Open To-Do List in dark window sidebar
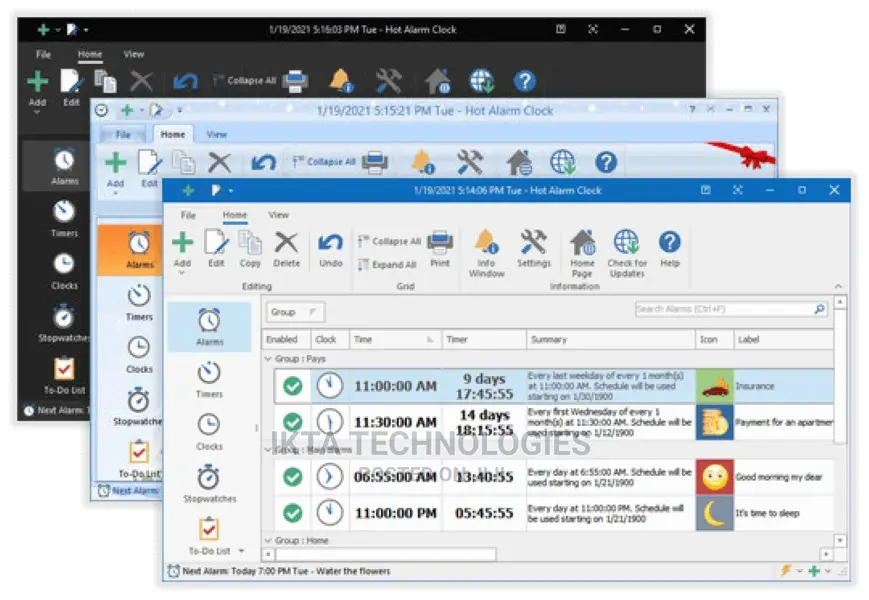Image resolution: width=869 pixels, height=600 pixels. pos(64,376)
